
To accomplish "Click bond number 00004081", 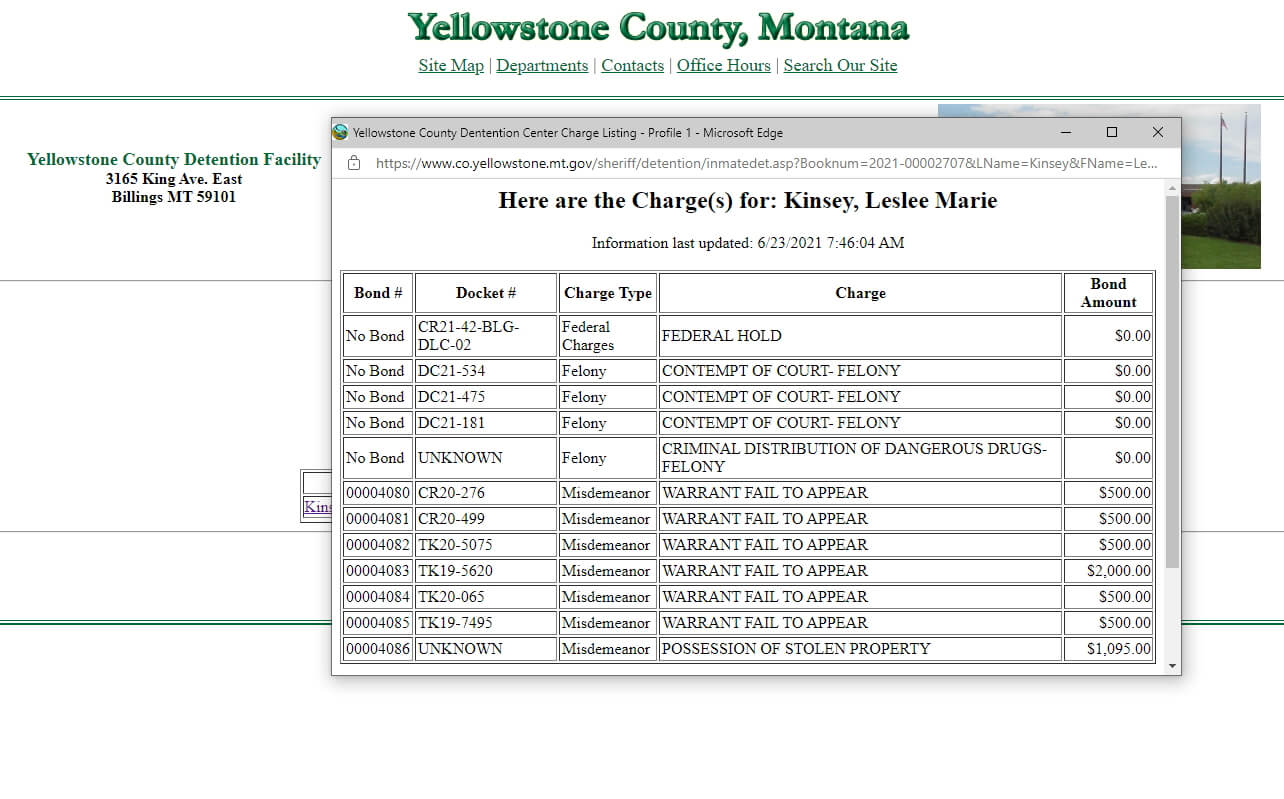I will coord(378,519).
